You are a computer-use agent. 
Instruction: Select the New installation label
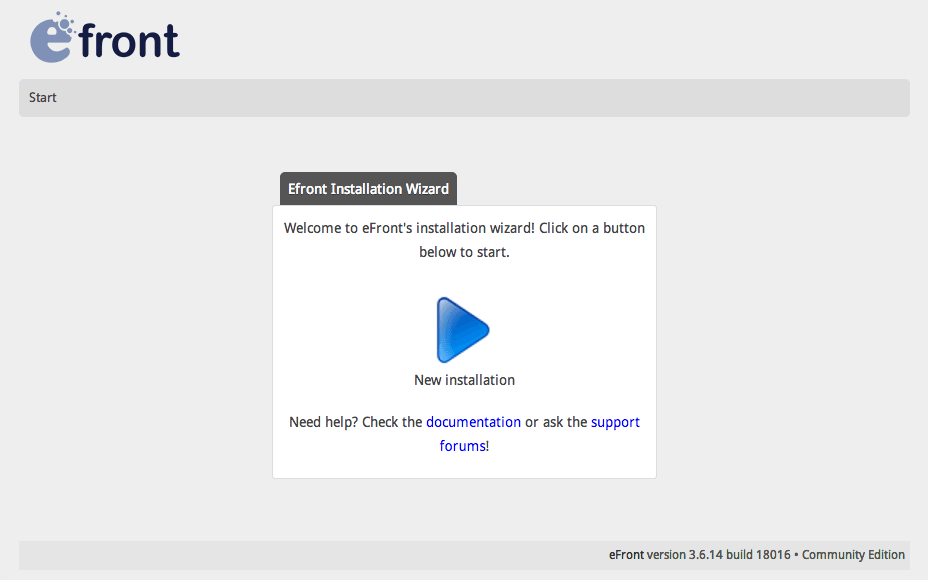tap(464, 380)
